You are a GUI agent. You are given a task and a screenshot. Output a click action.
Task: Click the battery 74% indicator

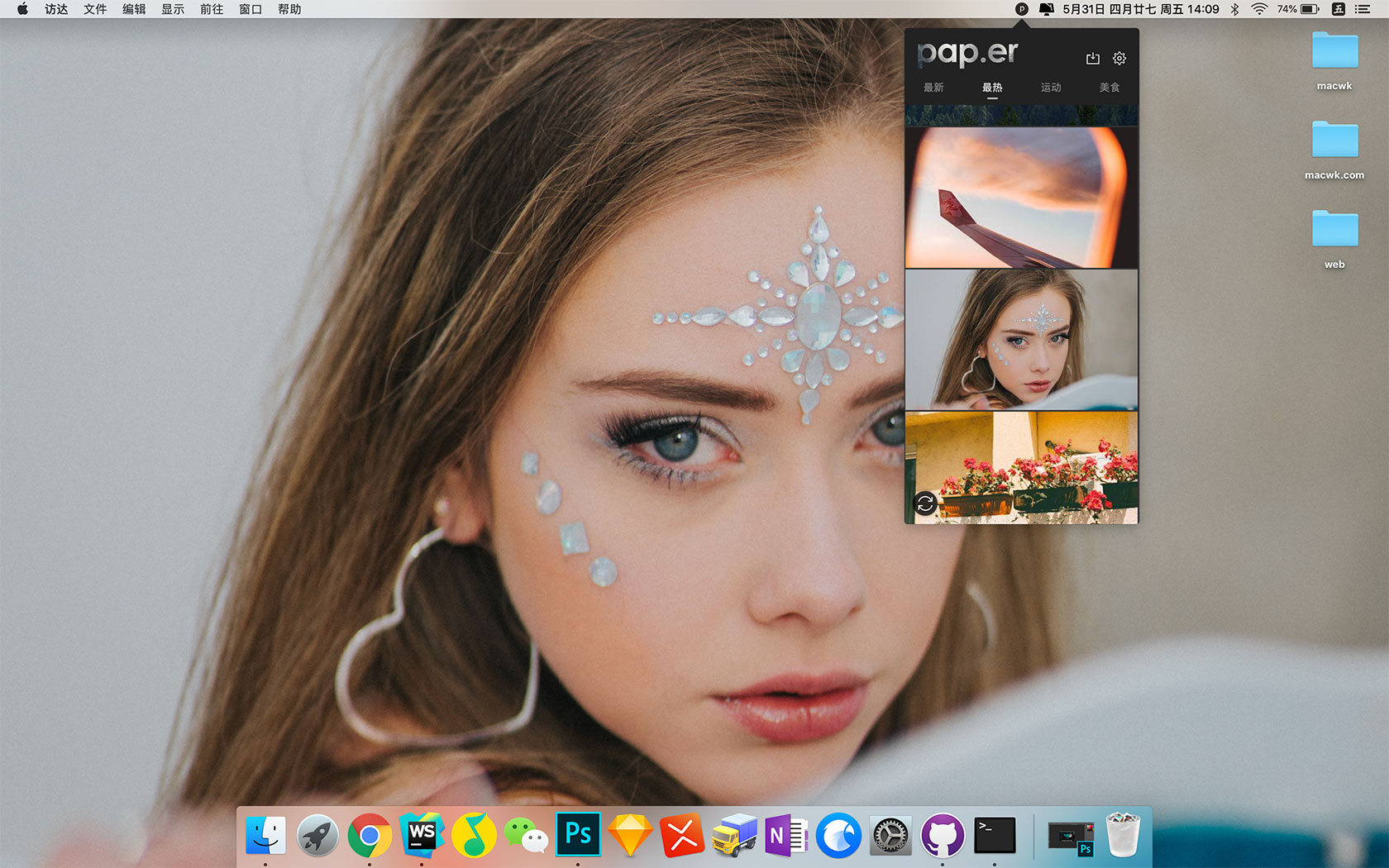[x=1298, y=9]
